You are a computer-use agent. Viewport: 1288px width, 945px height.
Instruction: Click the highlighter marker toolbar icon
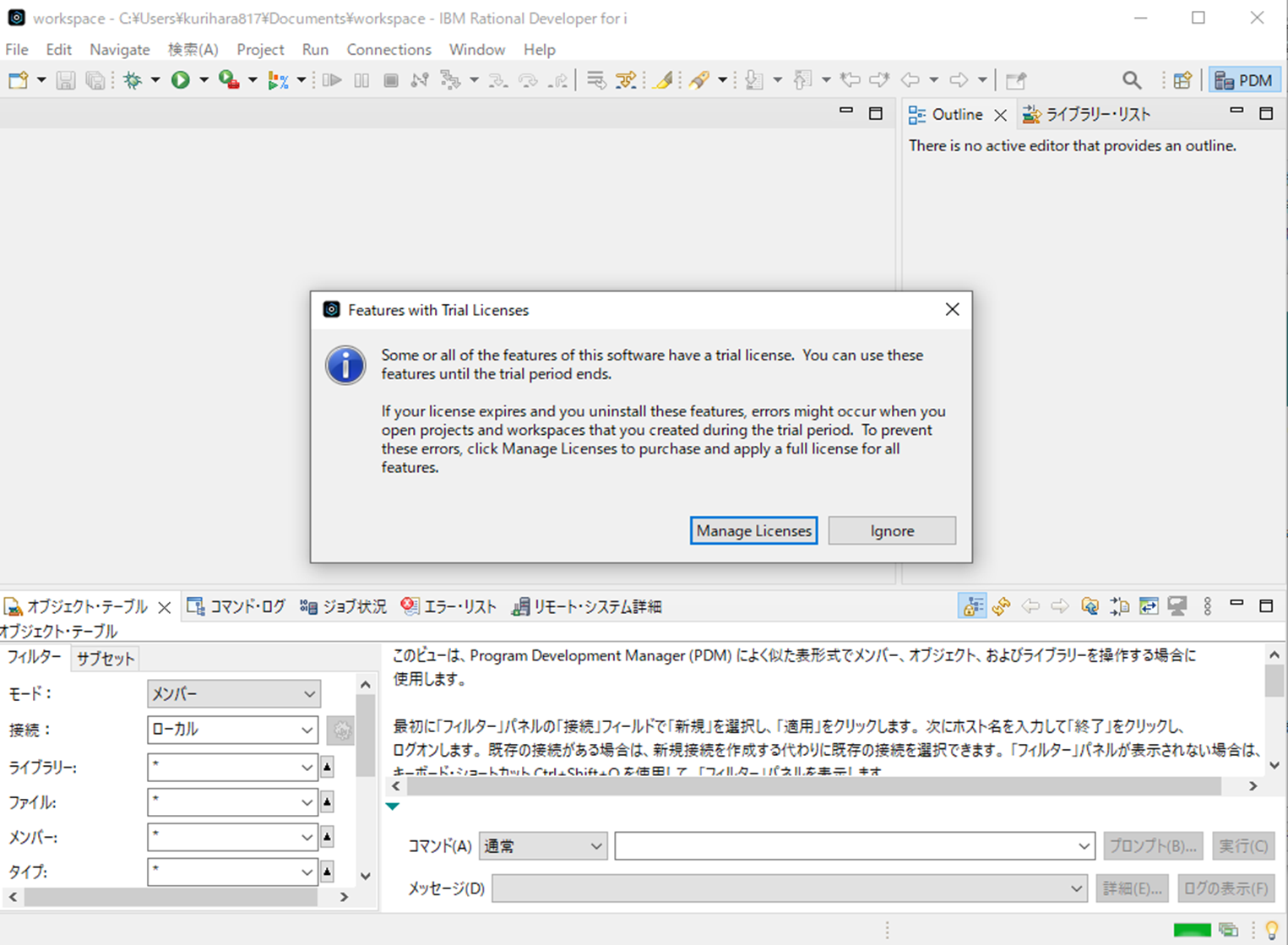(663, 80)
